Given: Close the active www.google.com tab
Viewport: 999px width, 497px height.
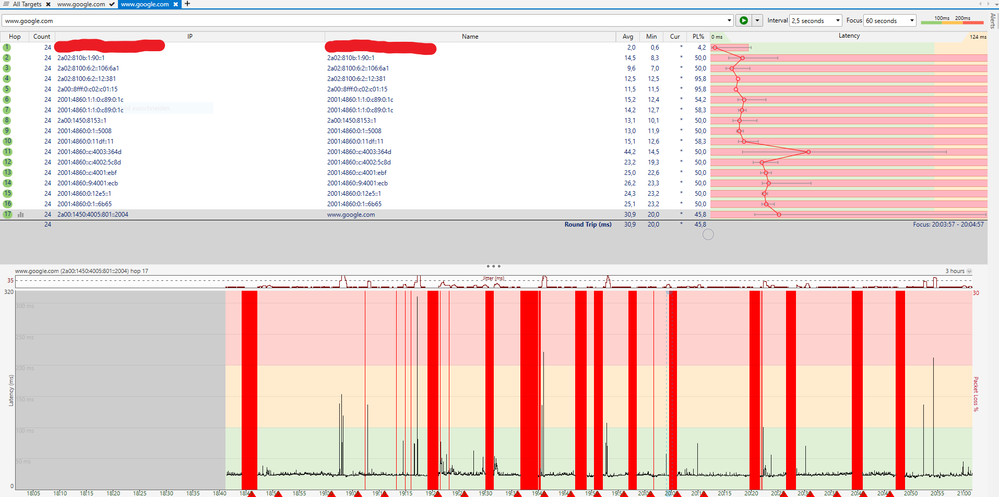Looking at the screenshot, I should pyautogui.click(x=176, y=5).
